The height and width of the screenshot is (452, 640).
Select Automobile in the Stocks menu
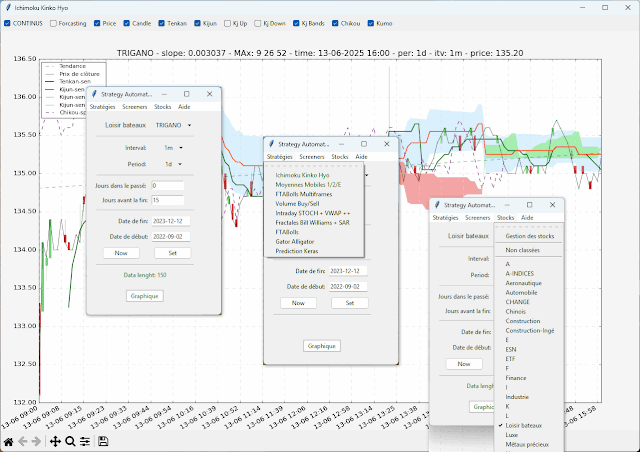522,291
